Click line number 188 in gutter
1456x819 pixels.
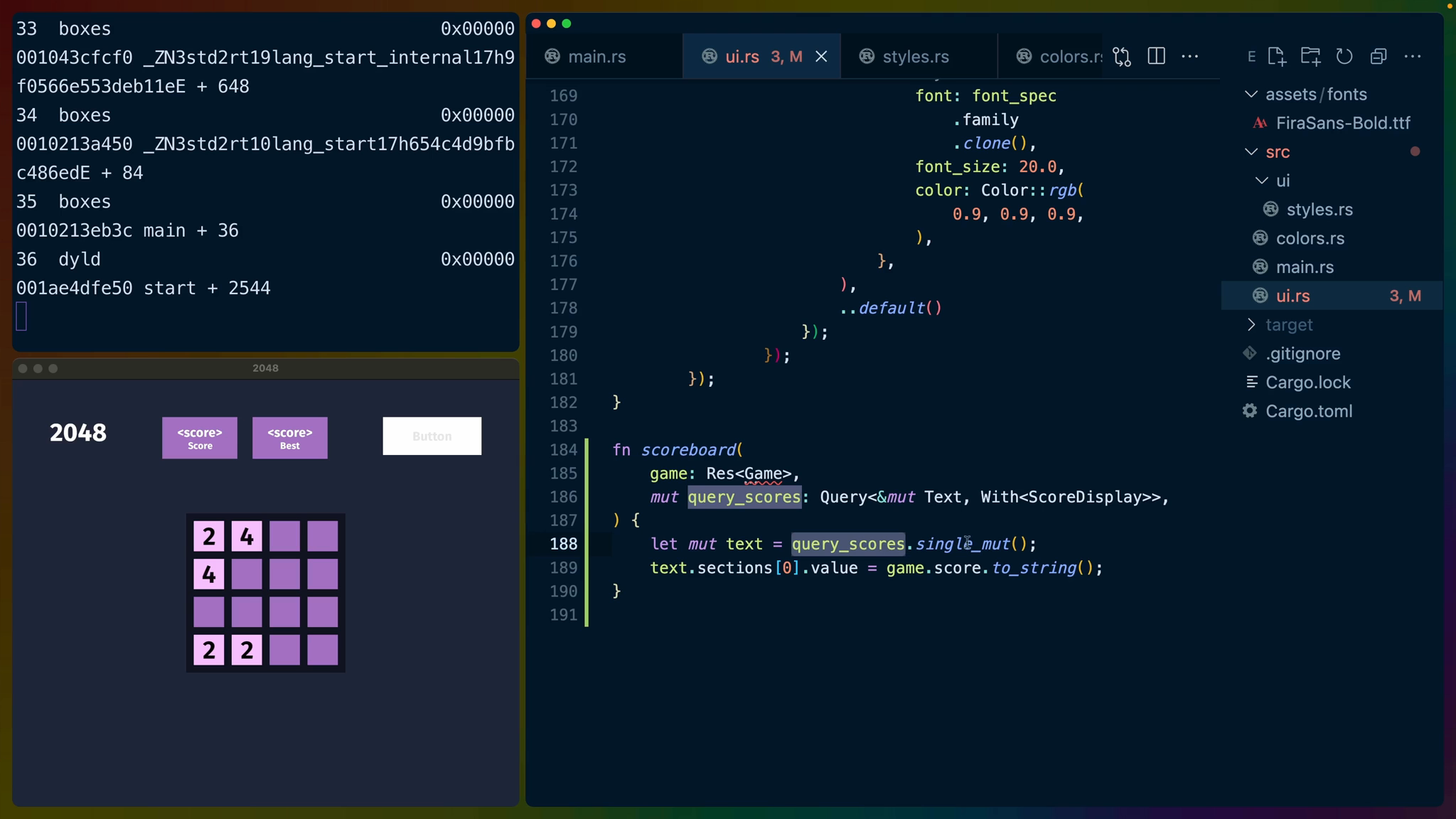(x=563, y=544)
